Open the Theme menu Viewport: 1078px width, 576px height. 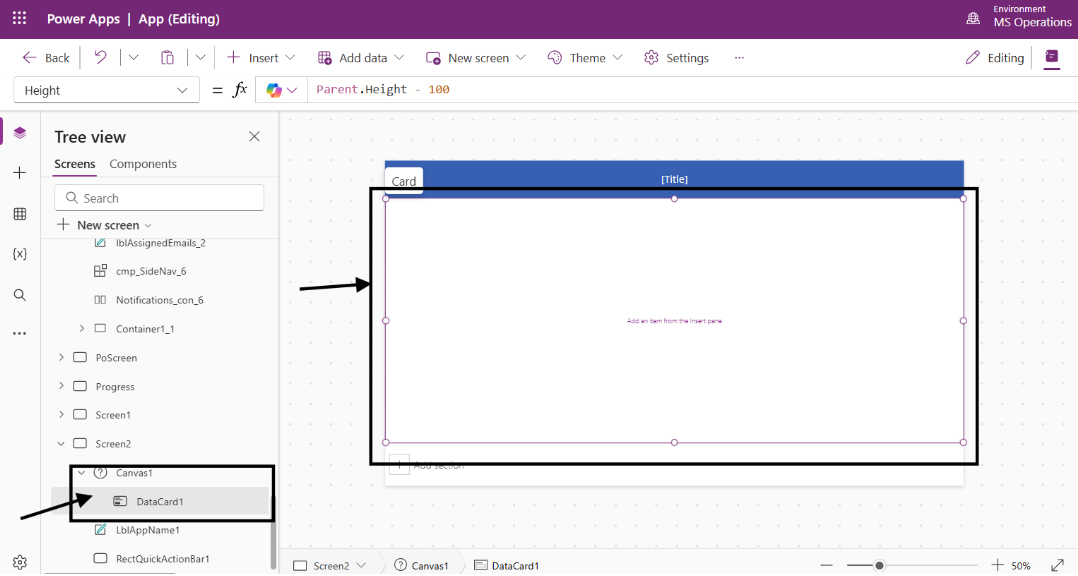(x=584, y=57)
